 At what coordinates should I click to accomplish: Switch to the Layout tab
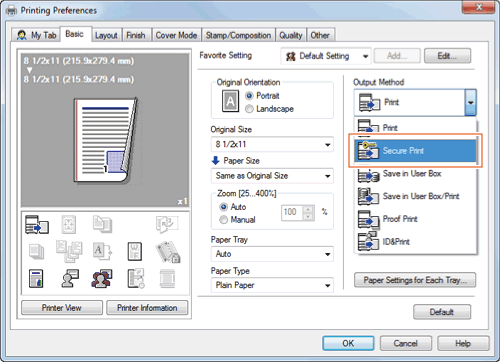[106, 35]
